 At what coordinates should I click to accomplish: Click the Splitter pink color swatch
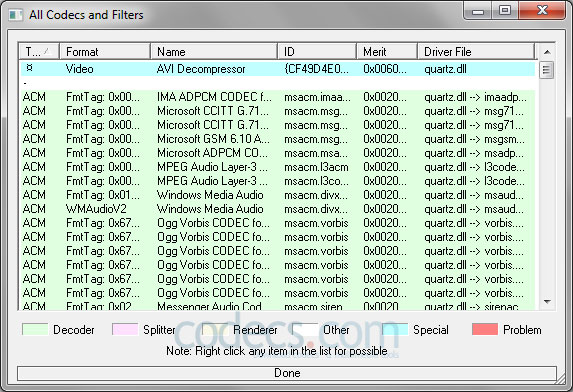point(125,330)
